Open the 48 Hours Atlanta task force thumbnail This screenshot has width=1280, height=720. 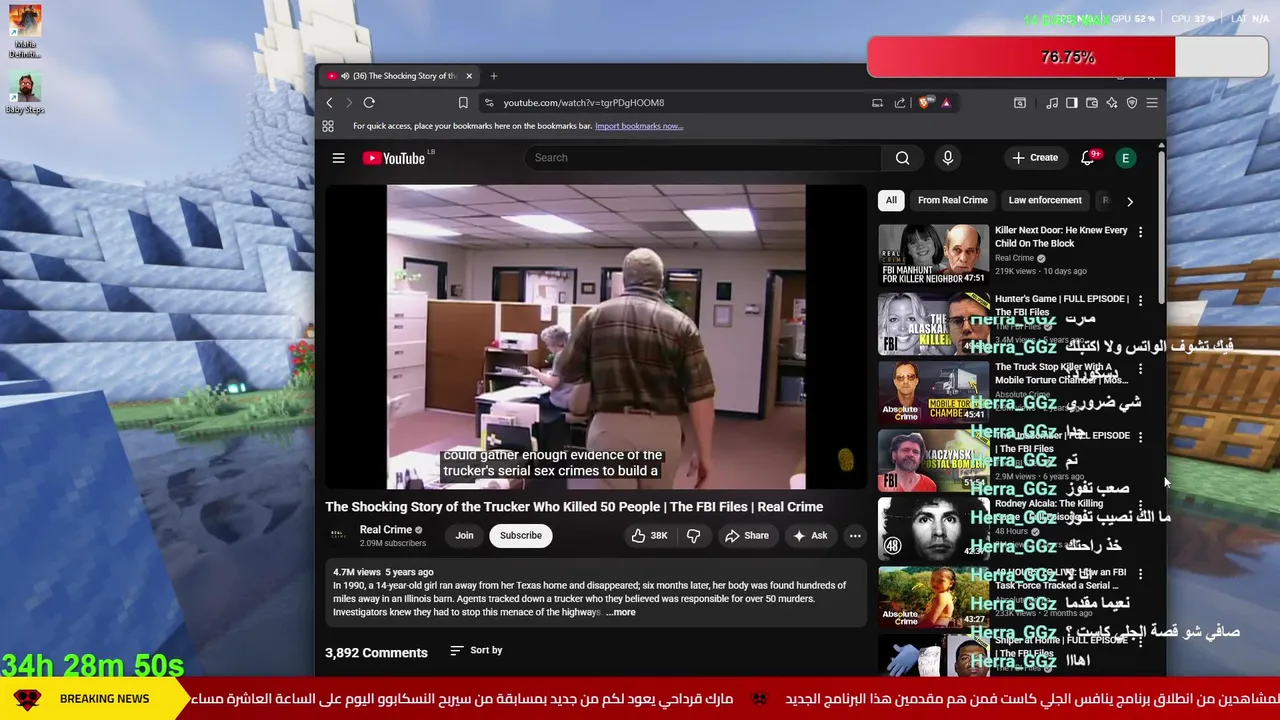point(933,597)
